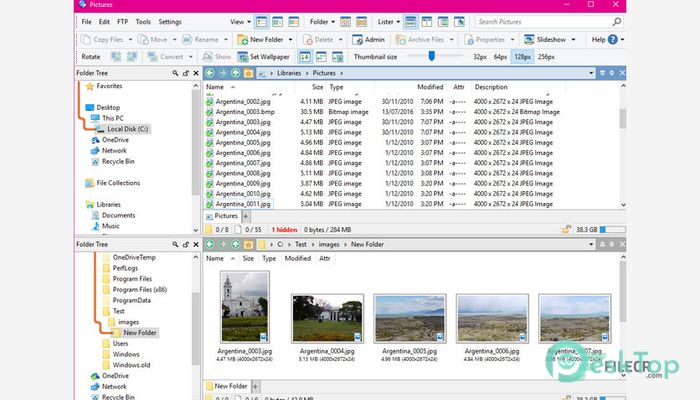Expand the Archive Files dropdown arrow
The image size is (700, 400).
451,40
